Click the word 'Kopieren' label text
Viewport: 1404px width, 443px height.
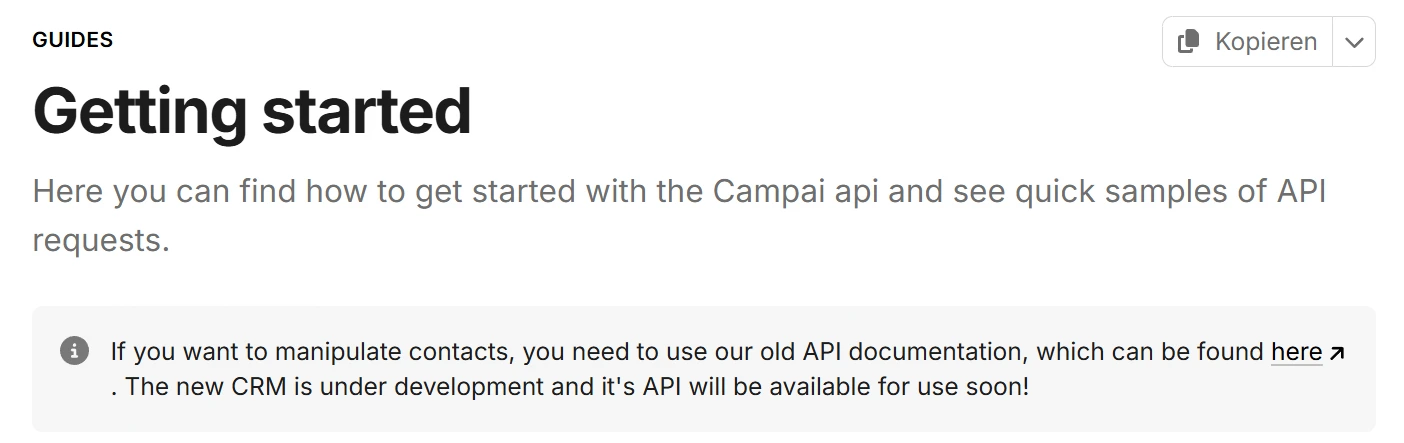pos(1266,42)
